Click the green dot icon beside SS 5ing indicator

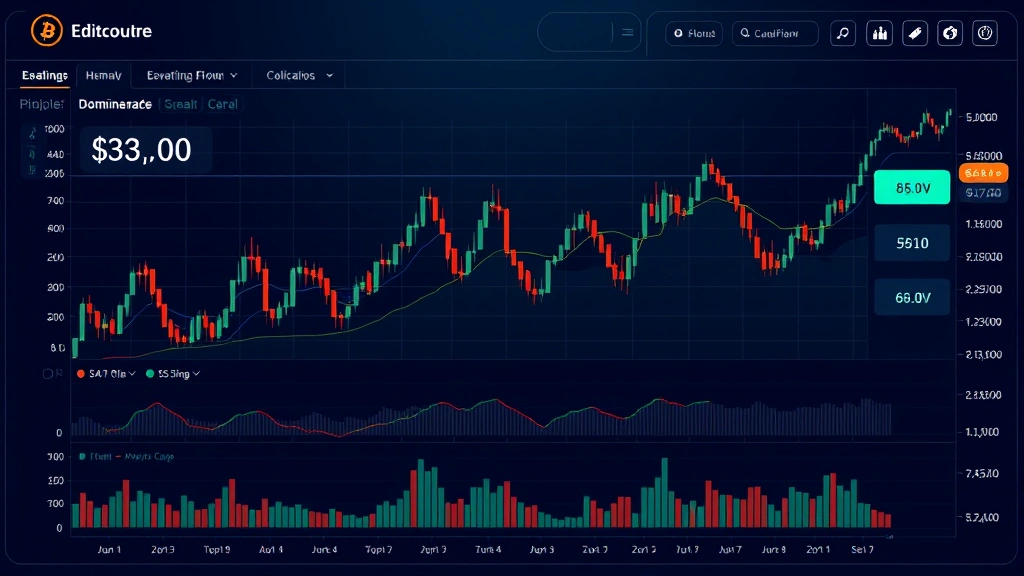150,373
